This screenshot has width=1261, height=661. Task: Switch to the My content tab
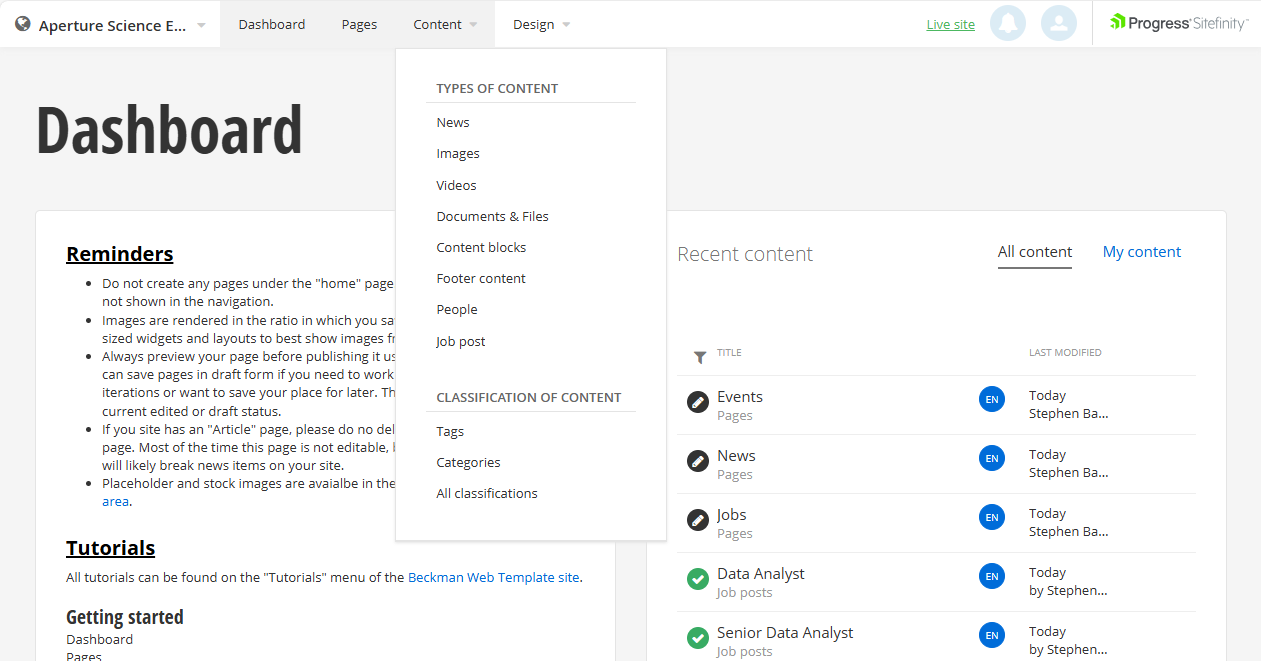pos(1141,252)
